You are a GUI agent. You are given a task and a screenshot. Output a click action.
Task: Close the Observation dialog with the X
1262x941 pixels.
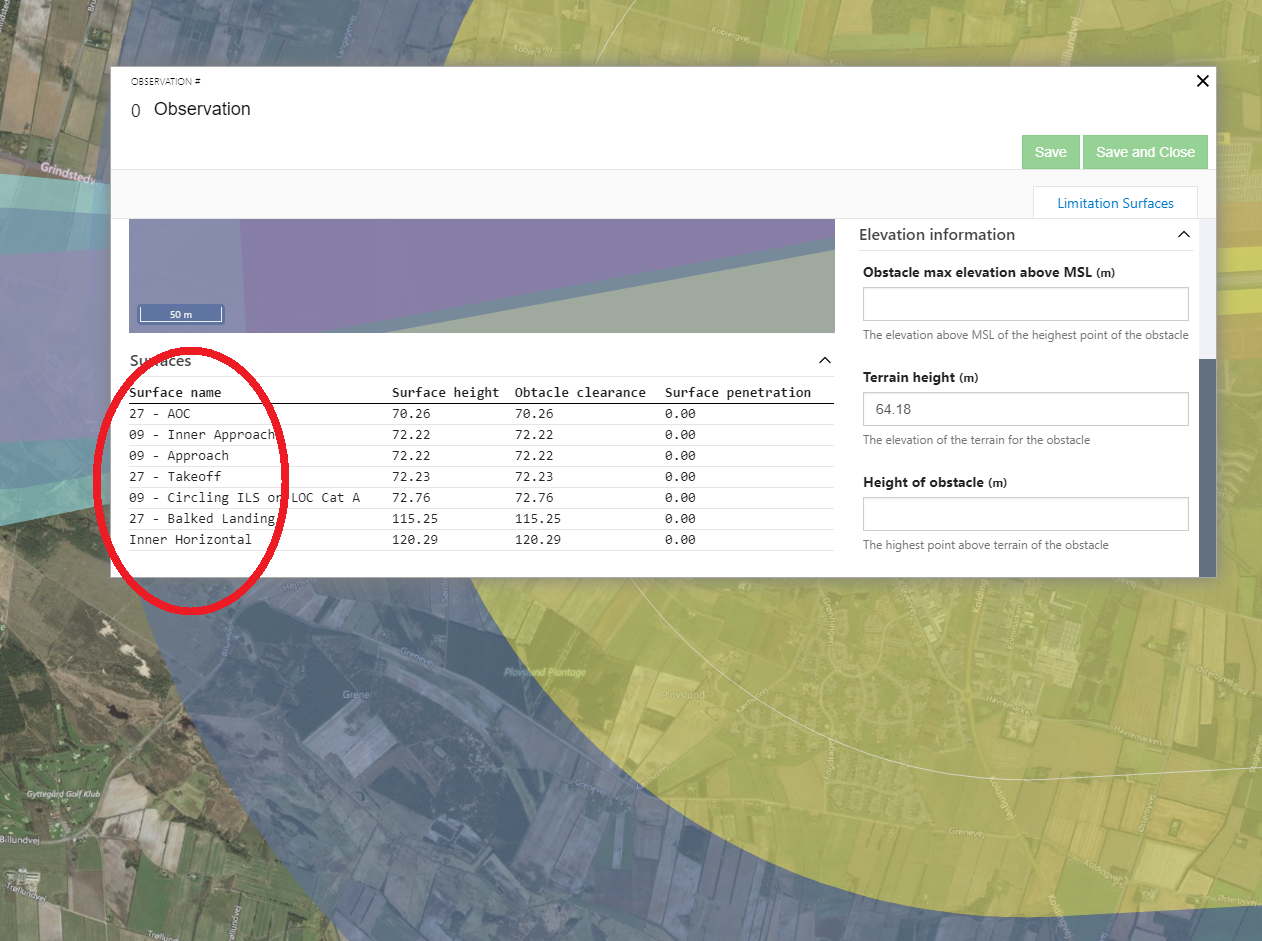[x=1203, y=81]
